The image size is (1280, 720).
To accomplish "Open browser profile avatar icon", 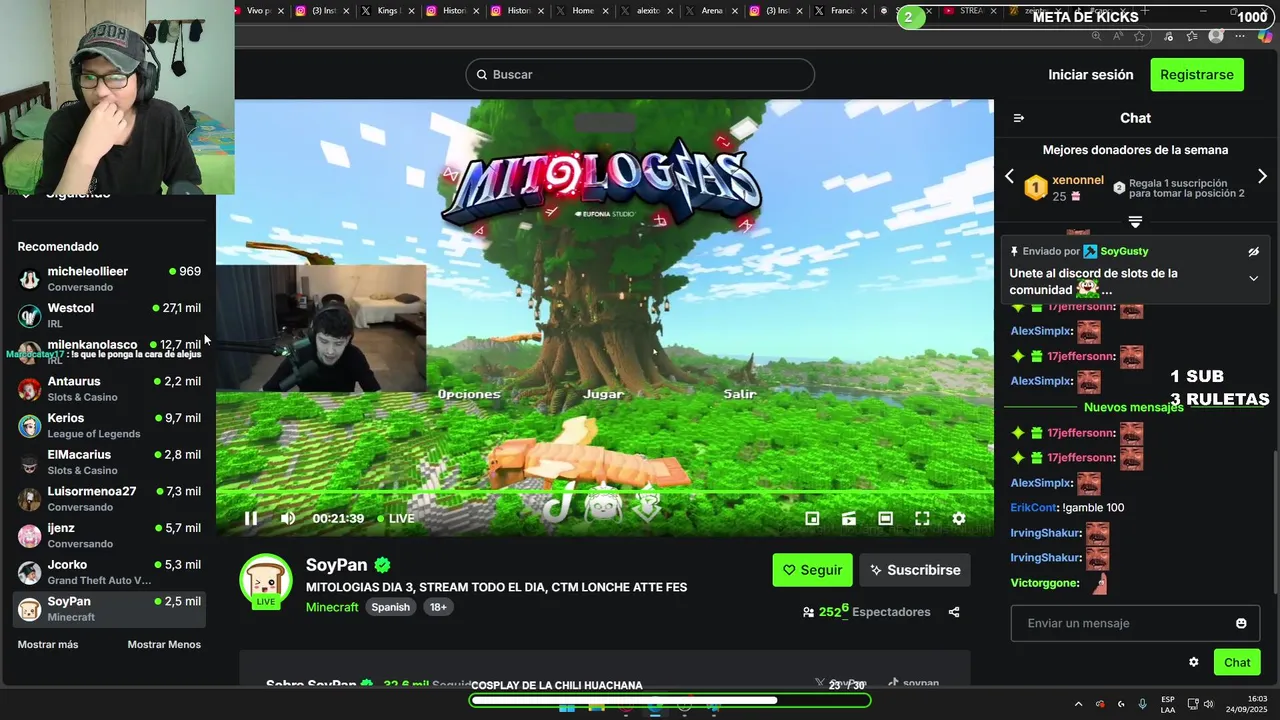I will tap(1216, 36).
